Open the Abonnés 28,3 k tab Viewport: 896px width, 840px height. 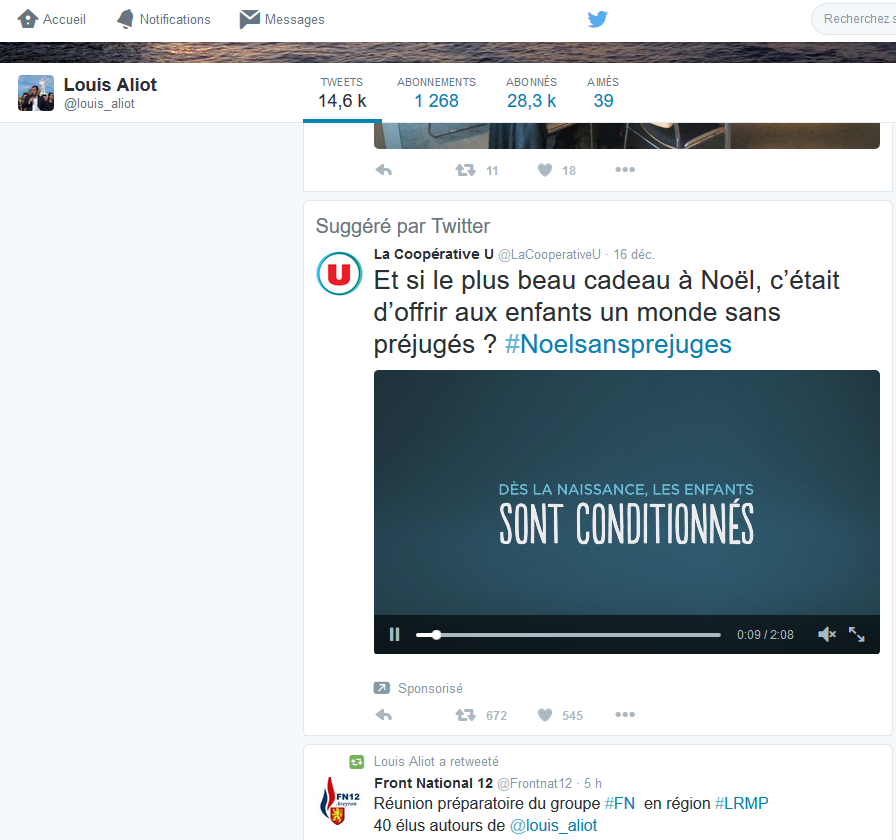pyautogui.click(x=531, y=93)
